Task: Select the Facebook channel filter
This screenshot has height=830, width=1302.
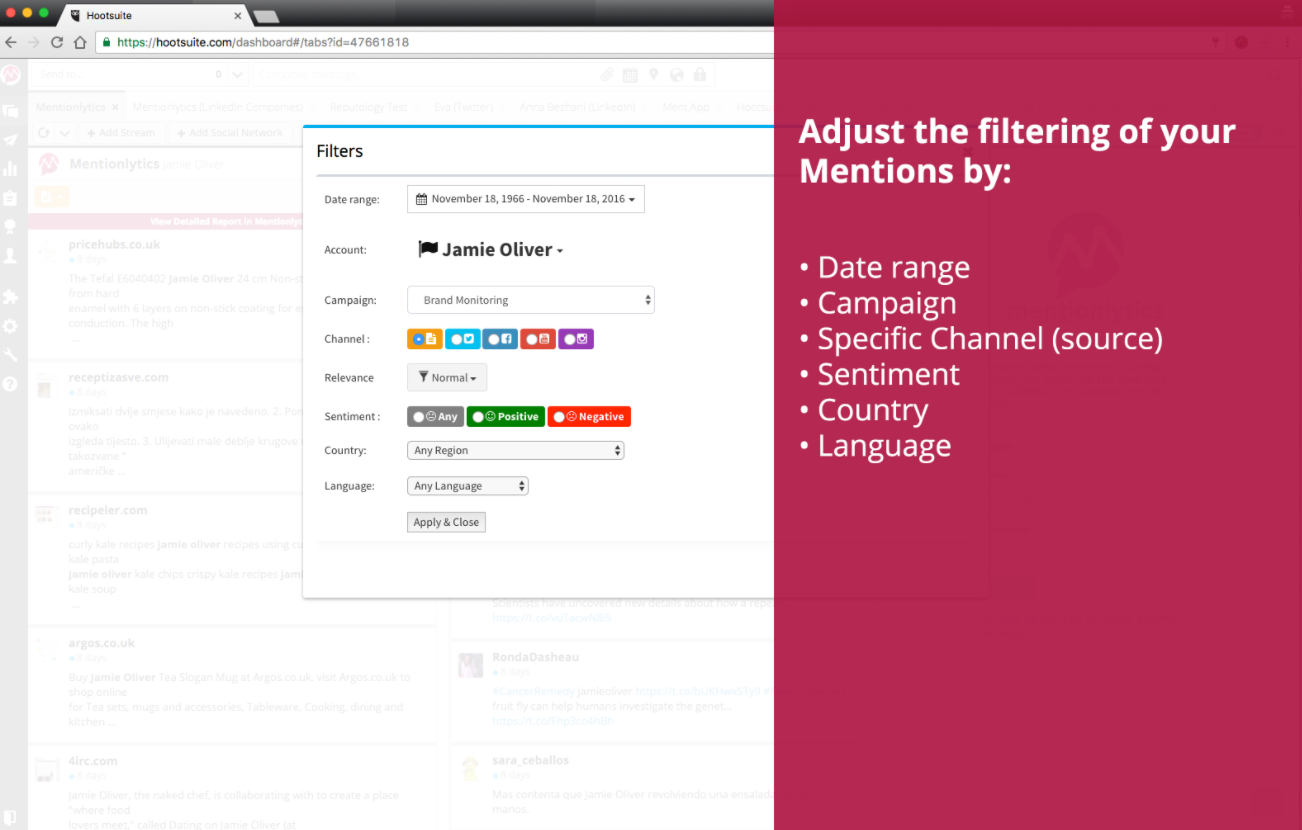Action: (x=499, y=339)
